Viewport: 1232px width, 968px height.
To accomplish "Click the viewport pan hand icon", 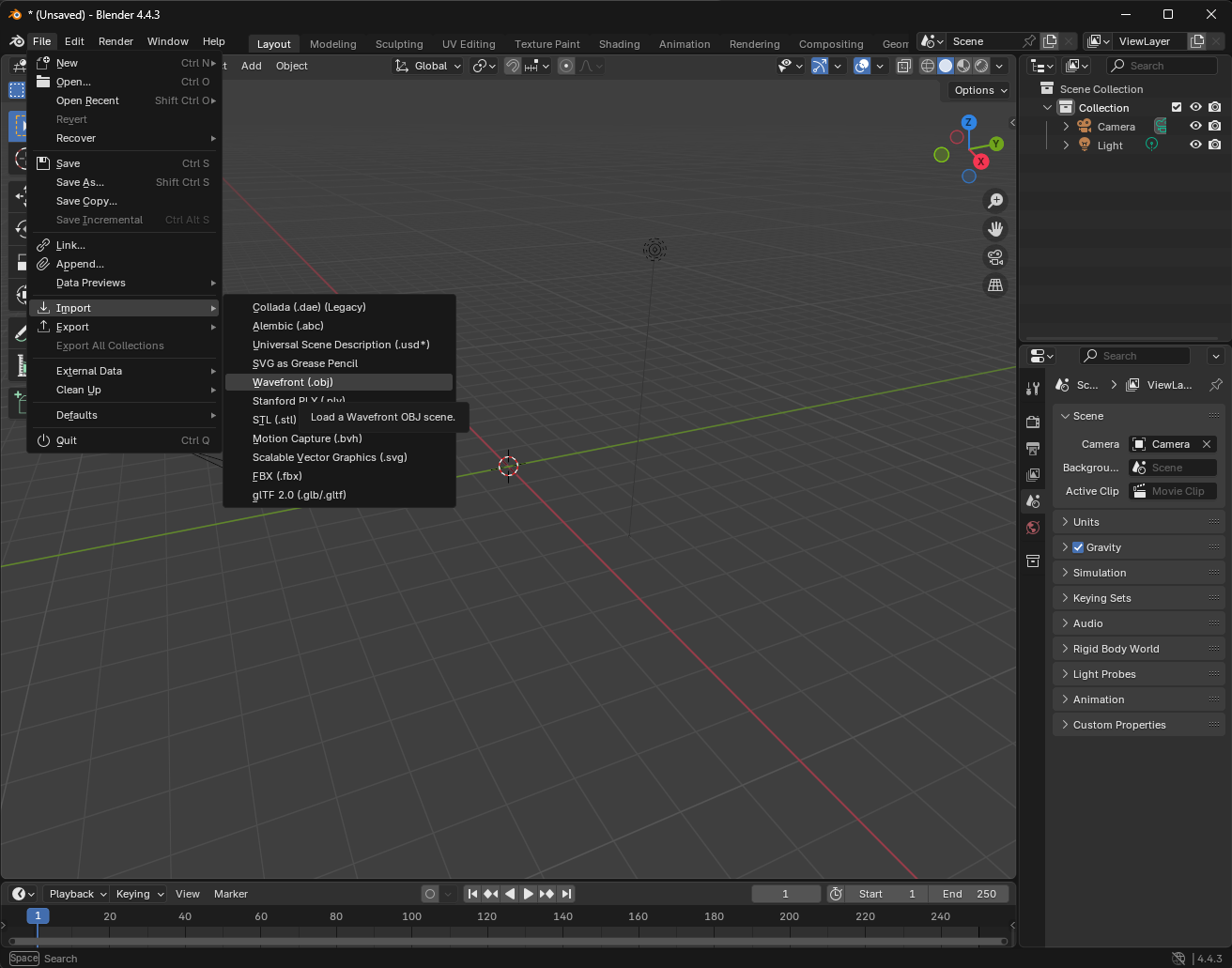I will (995, 229).
